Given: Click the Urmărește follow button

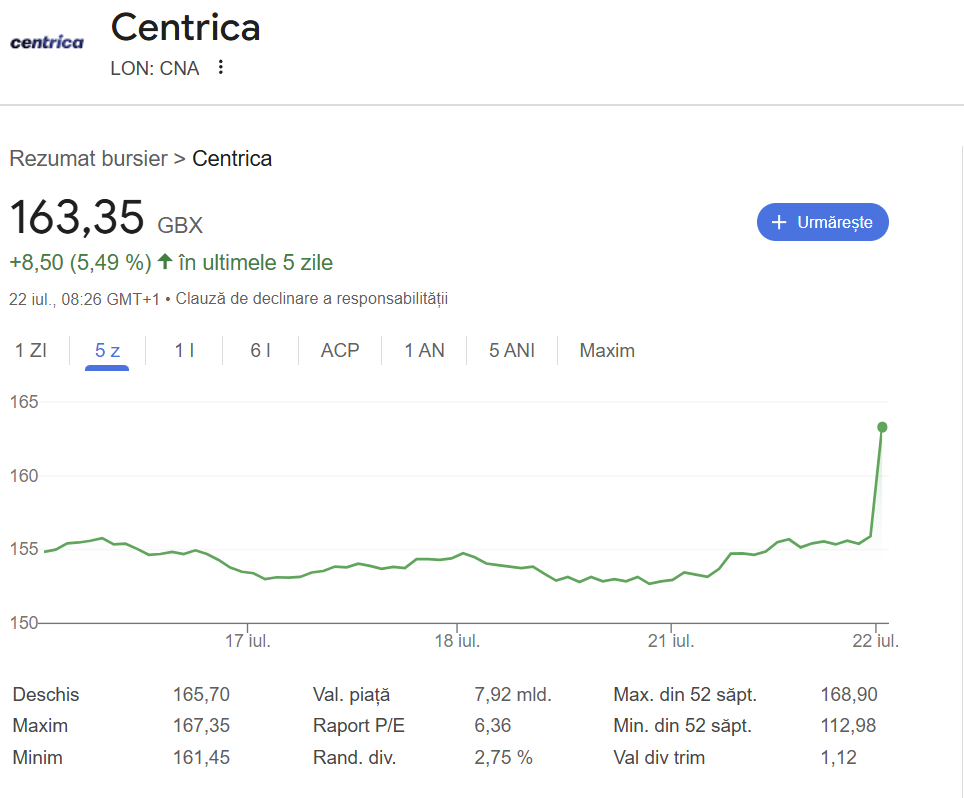Looking at the screenshot, I should (x=823, y=222).
